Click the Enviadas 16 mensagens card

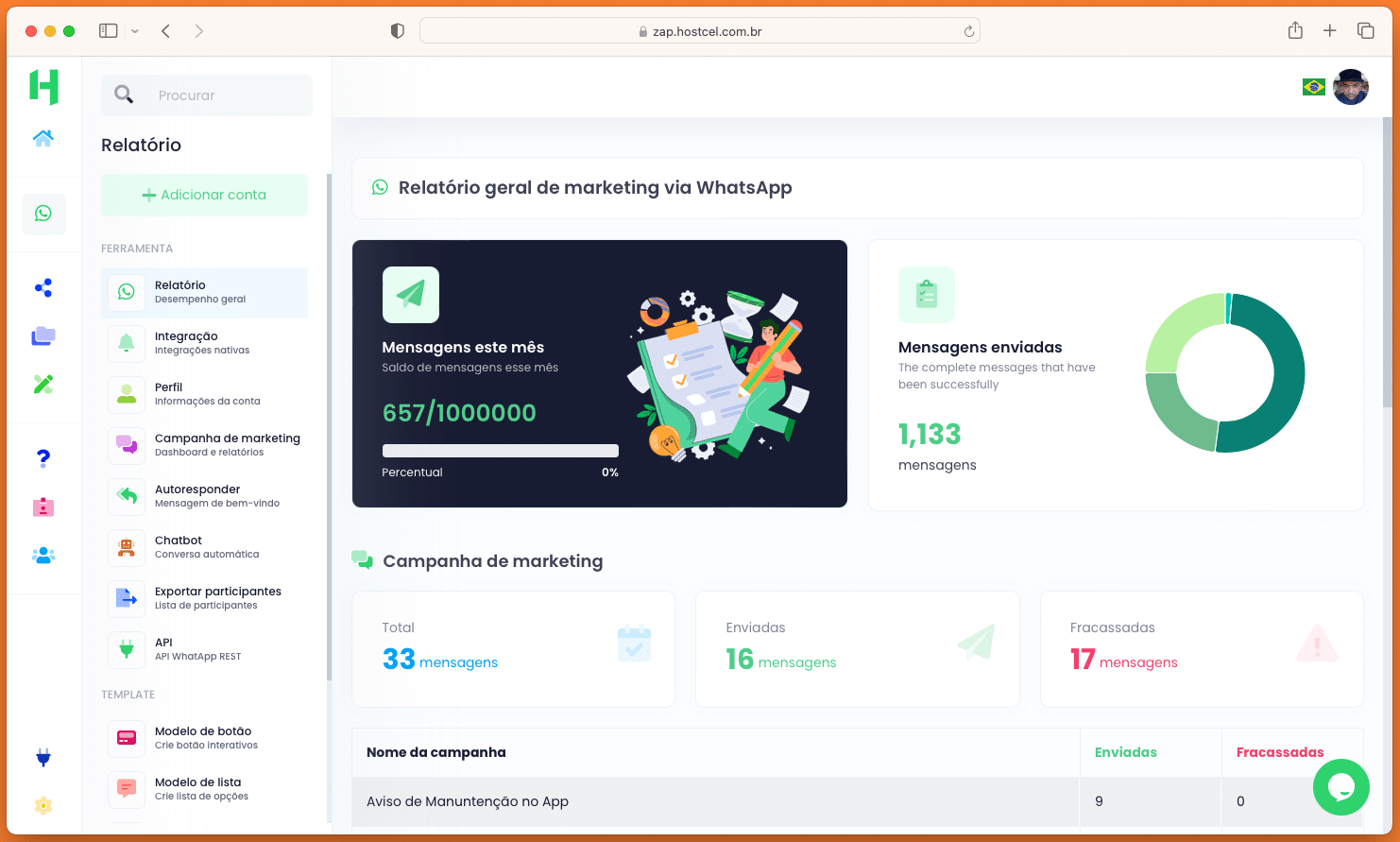point(858,649)
